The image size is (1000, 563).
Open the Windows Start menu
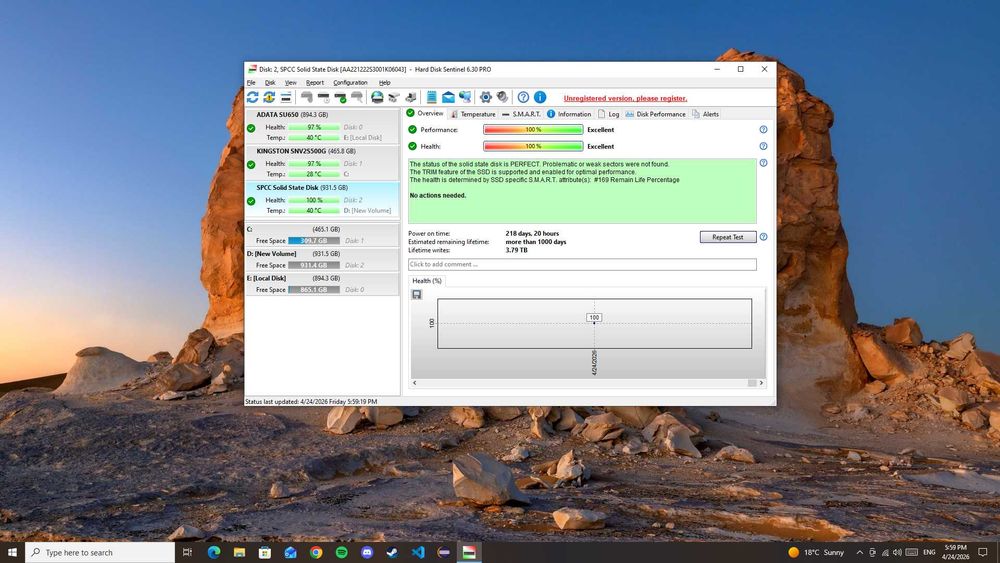pos(12,552)
